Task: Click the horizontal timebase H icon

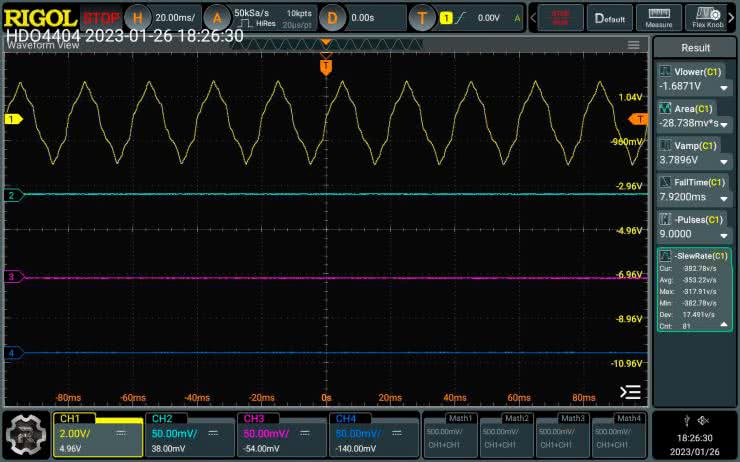Action: [138, 17]
